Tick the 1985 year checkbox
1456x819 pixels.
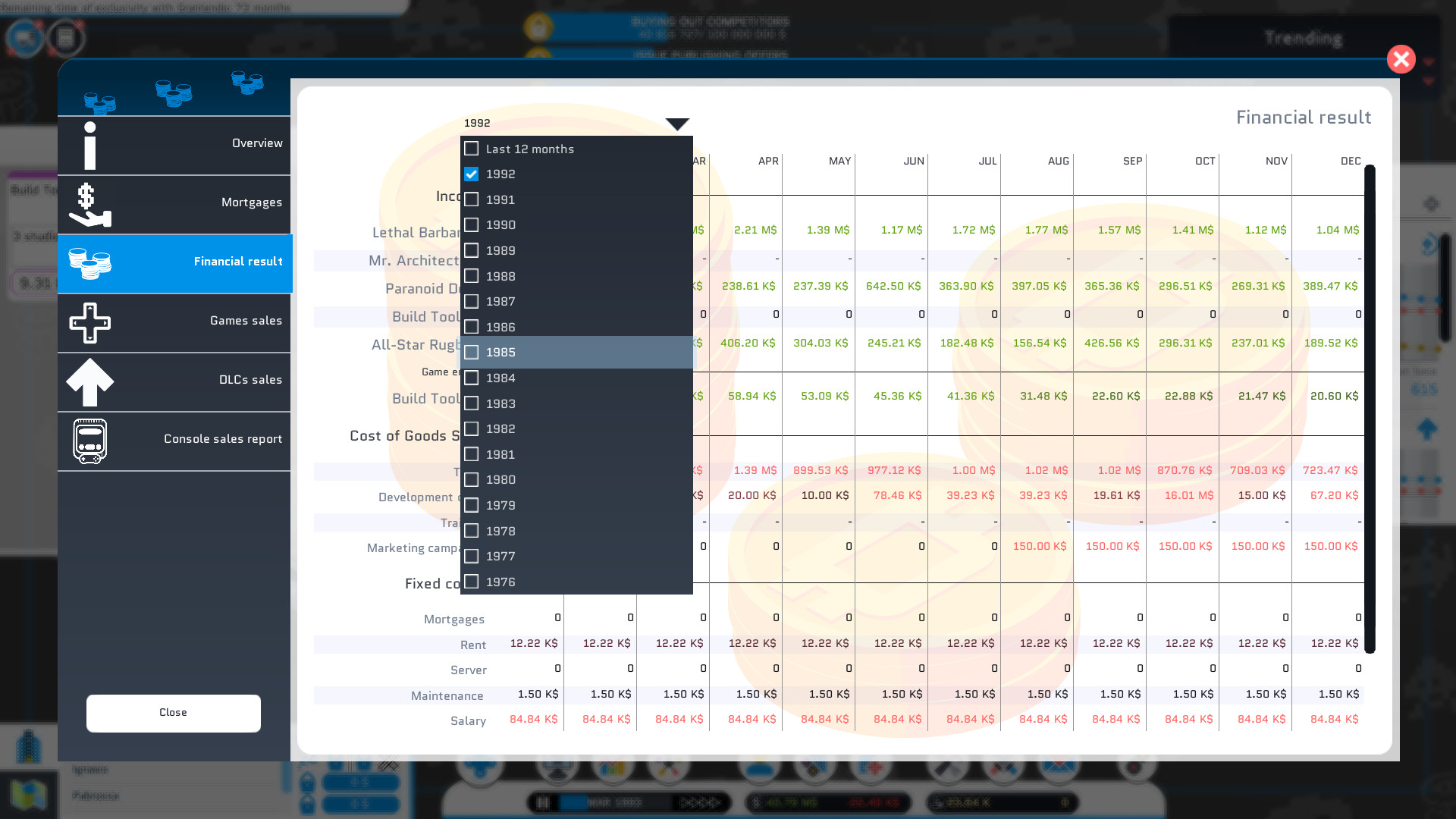click(471, 353)
